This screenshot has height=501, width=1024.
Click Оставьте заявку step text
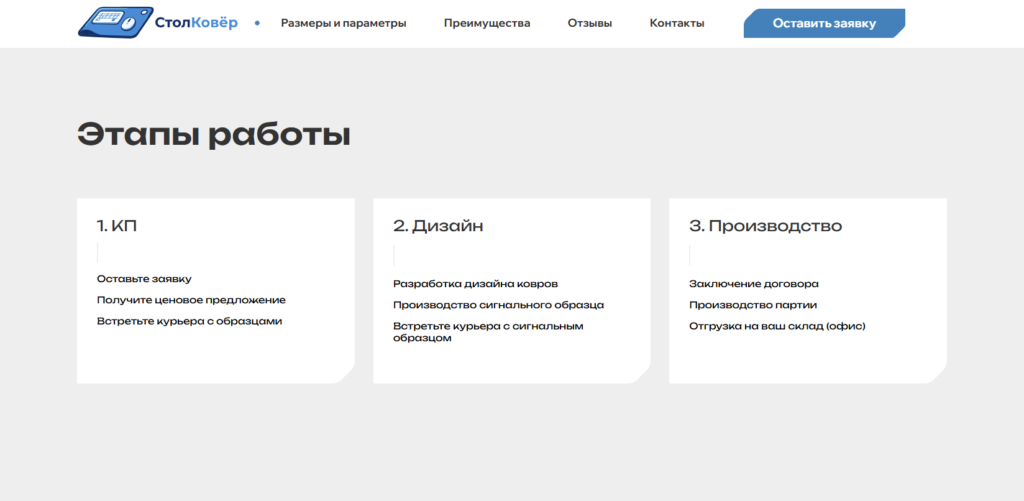click(x=144, y=279)
